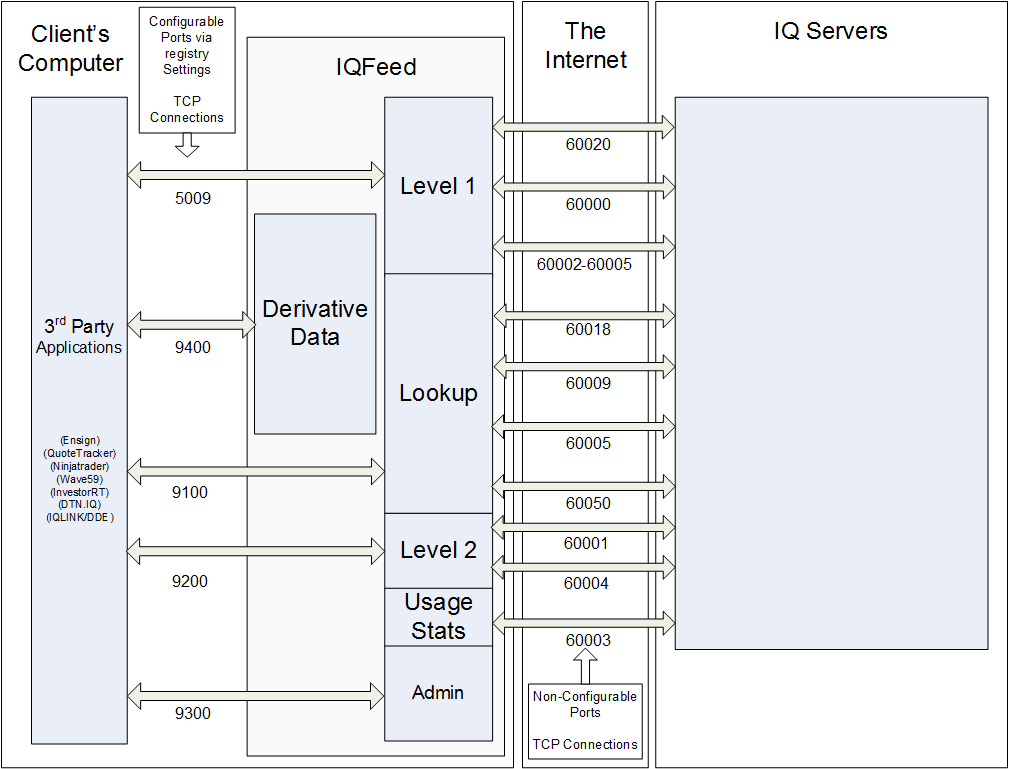Click the Non-Configurable Ports note box
Image resolution: width=1009 pixels, height=769 pixels.
tap(585, 721)
